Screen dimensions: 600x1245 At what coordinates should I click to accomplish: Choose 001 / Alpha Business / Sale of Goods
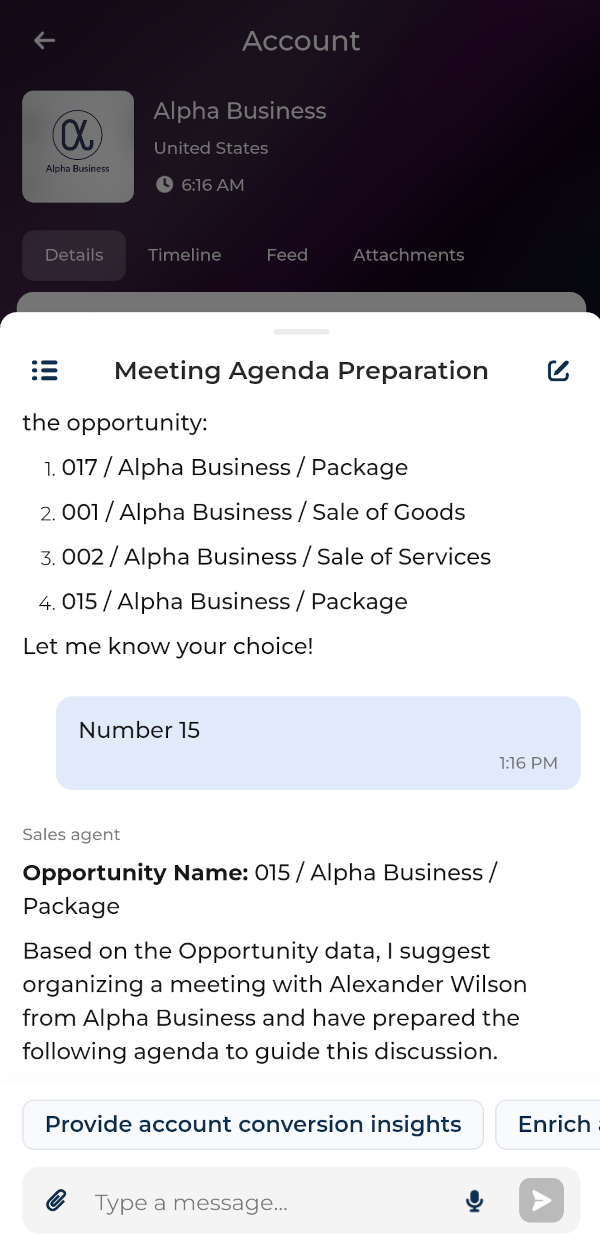pos(263,512)
